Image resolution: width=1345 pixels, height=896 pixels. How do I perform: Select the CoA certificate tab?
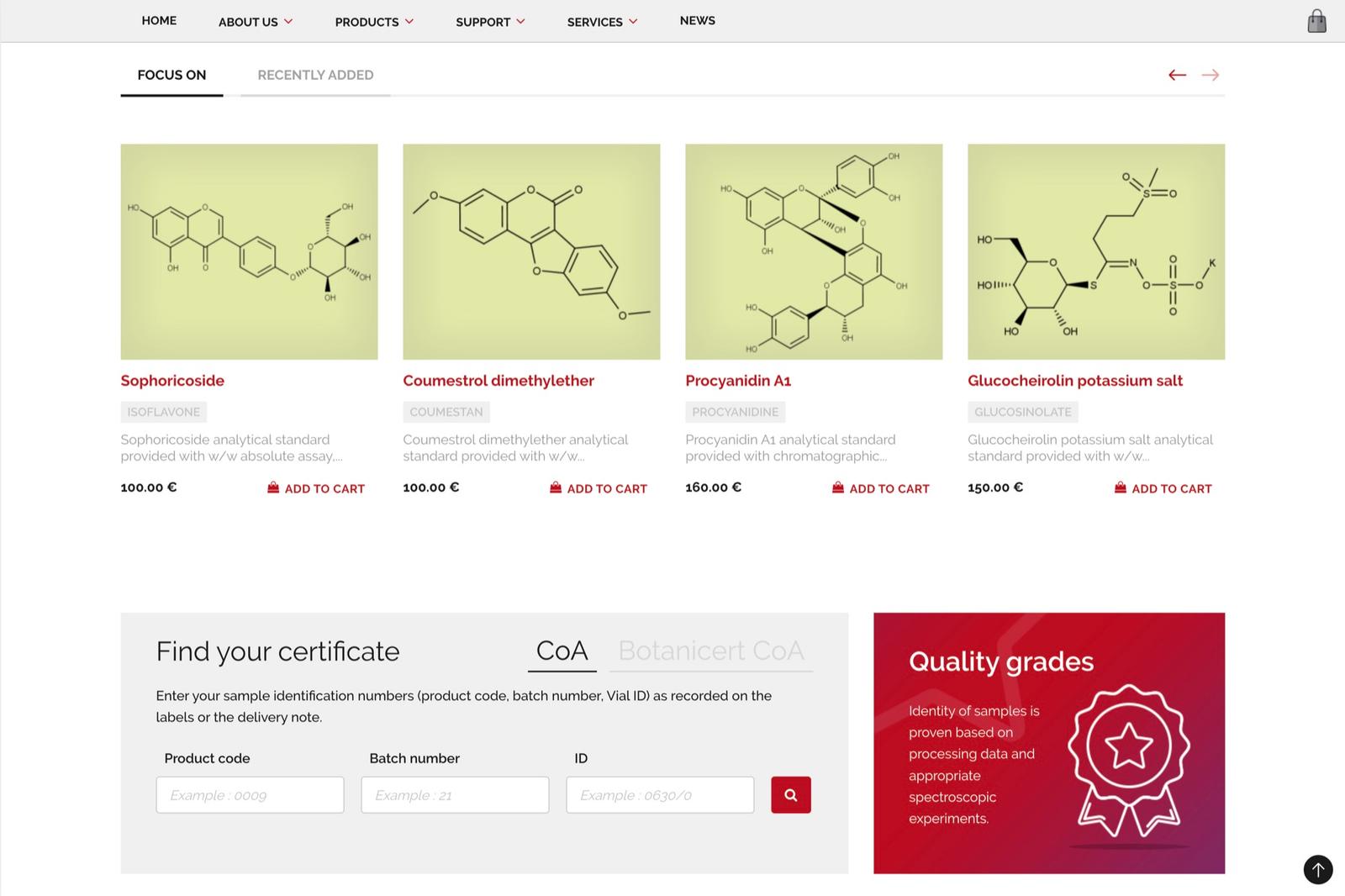point(562,651)
